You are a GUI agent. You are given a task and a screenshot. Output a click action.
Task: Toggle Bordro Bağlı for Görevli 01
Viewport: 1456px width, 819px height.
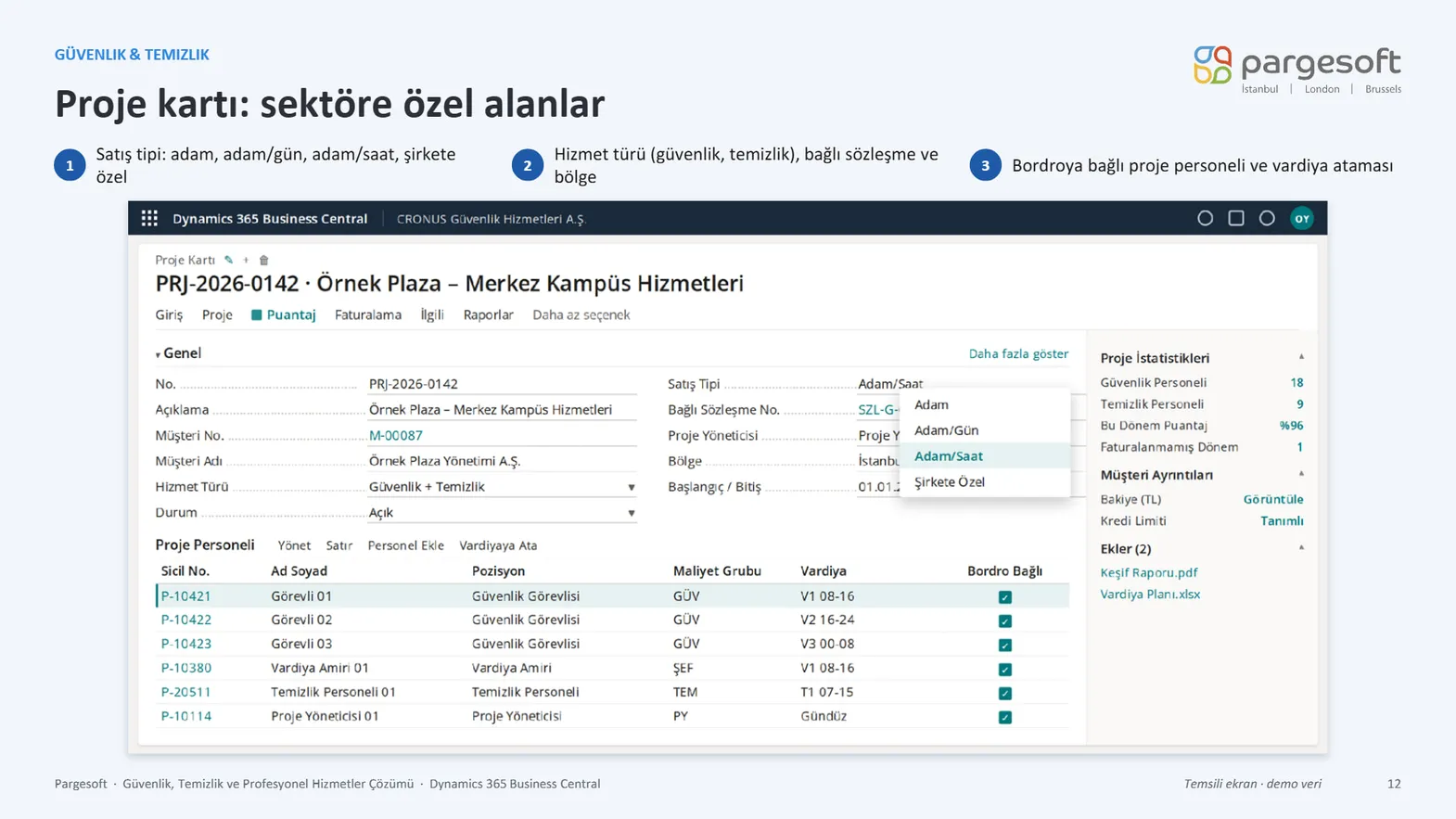pyautogui.click(x=1004, y=596)
